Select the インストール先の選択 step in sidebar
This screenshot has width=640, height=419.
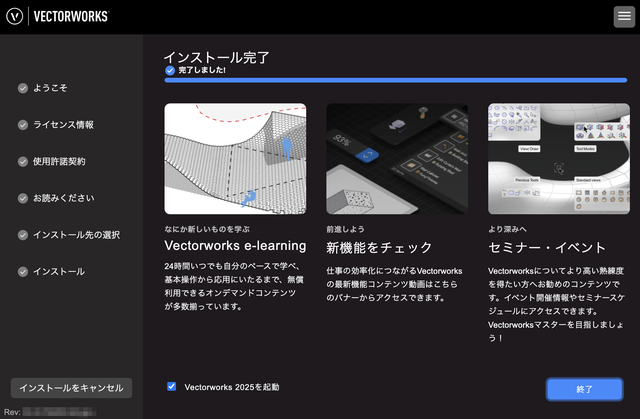[76, 235]
